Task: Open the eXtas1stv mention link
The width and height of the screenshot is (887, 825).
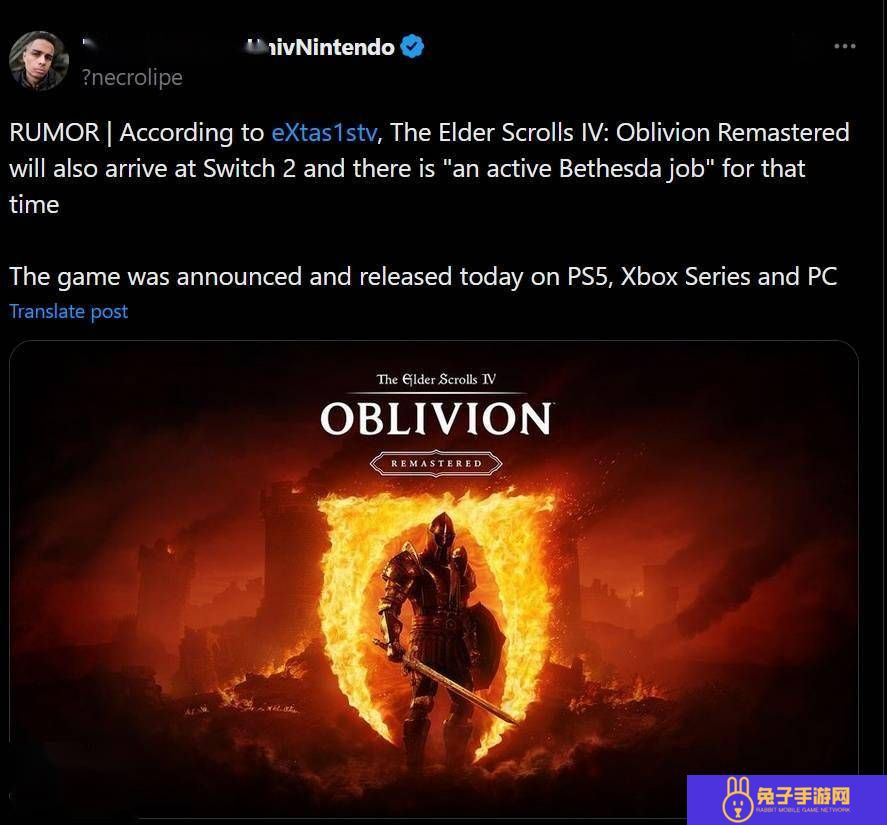Action: 324,133
